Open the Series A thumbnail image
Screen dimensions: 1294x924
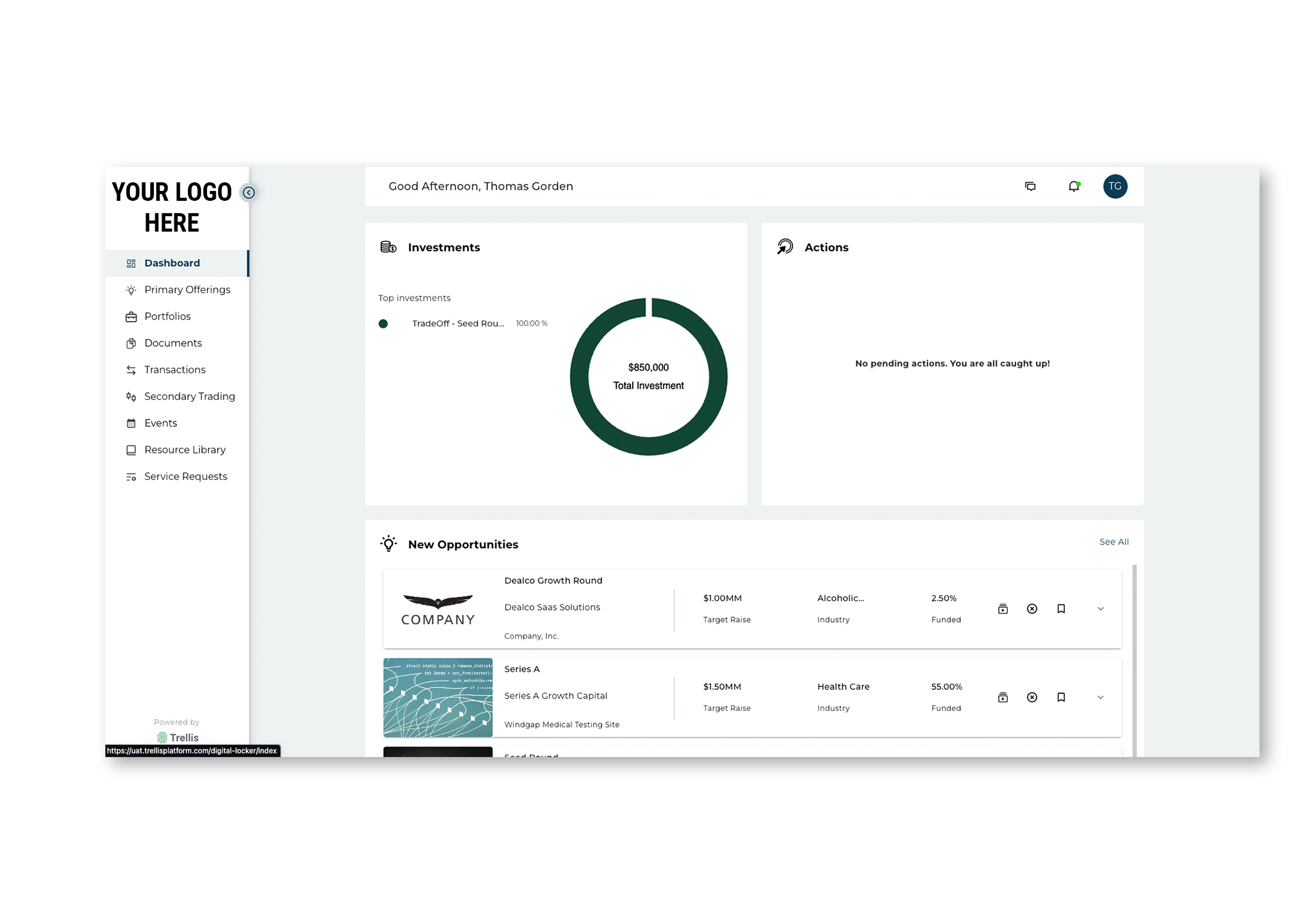437,697
